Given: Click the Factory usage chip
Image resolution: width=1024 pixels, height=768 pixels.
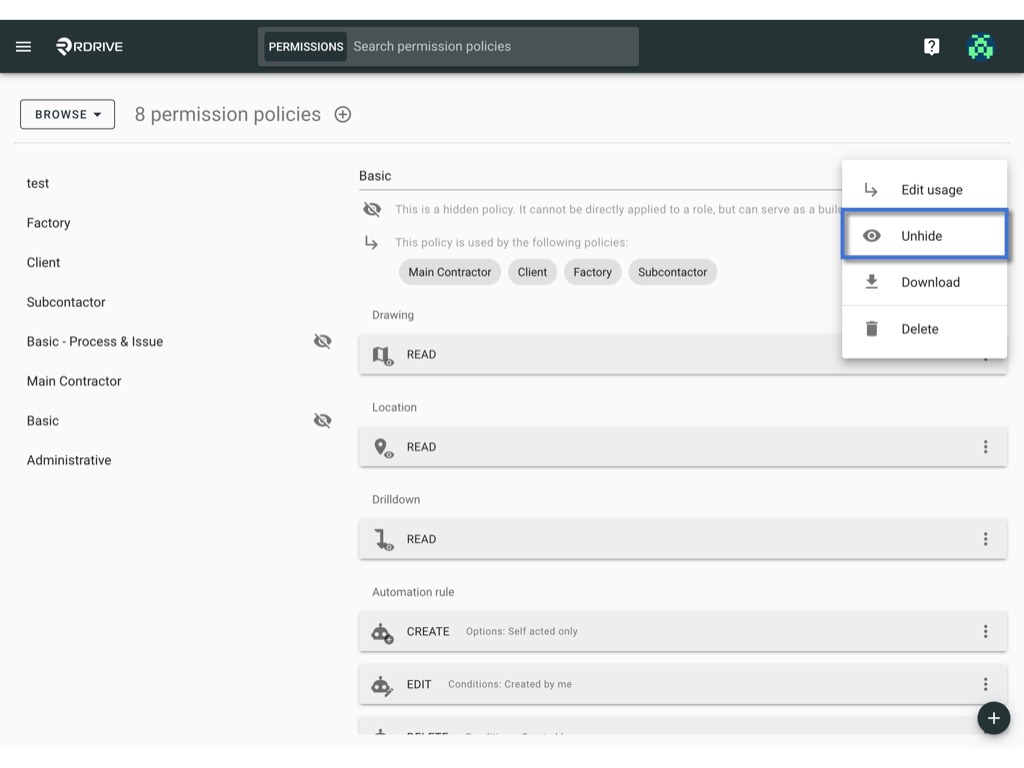Looking at the screenshot, I should (x=592, y=272).
